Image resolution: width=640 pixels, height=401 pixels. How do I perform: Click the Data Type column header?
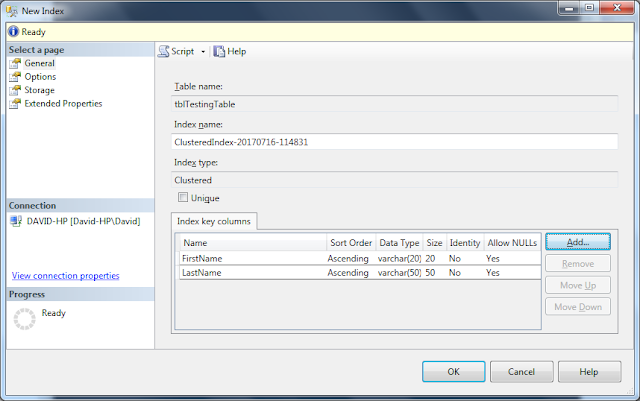(399, 243)
